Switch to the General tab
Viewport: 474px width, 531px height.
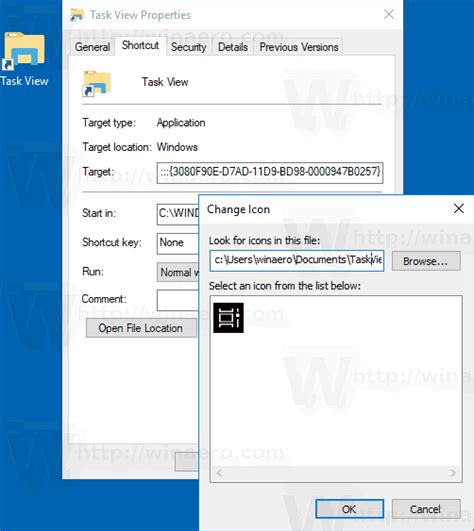(92, 47)
